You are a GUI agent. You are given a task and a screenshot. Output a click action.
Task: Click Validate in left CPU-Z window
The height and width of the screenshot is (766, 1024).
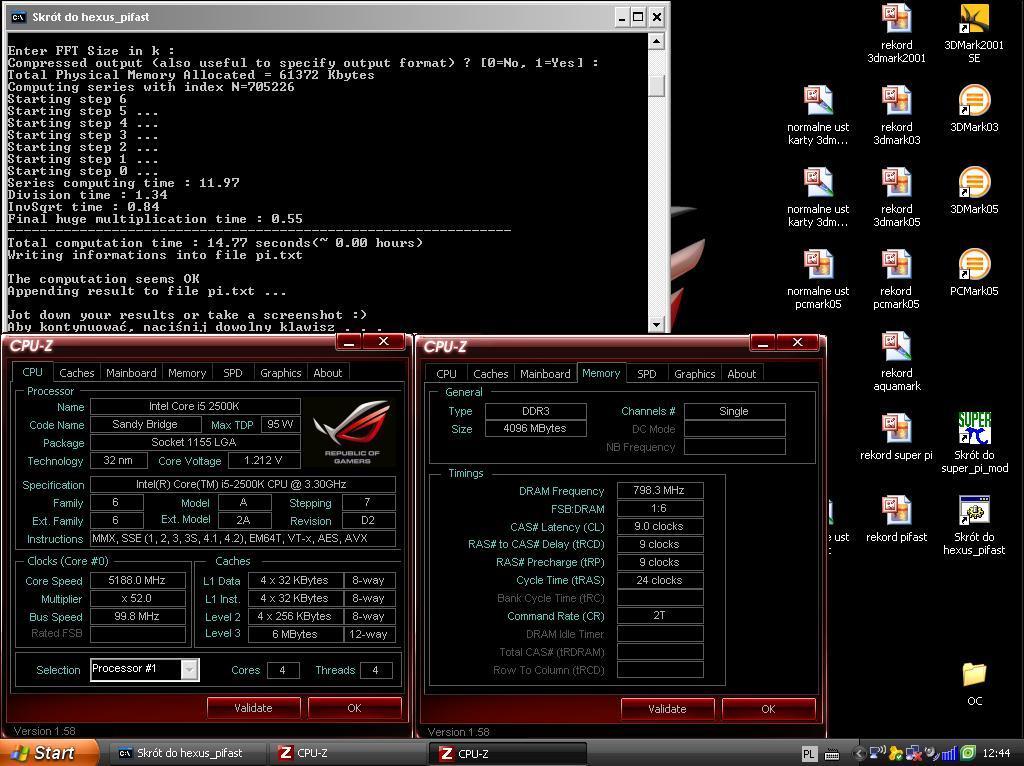[253, 708]
